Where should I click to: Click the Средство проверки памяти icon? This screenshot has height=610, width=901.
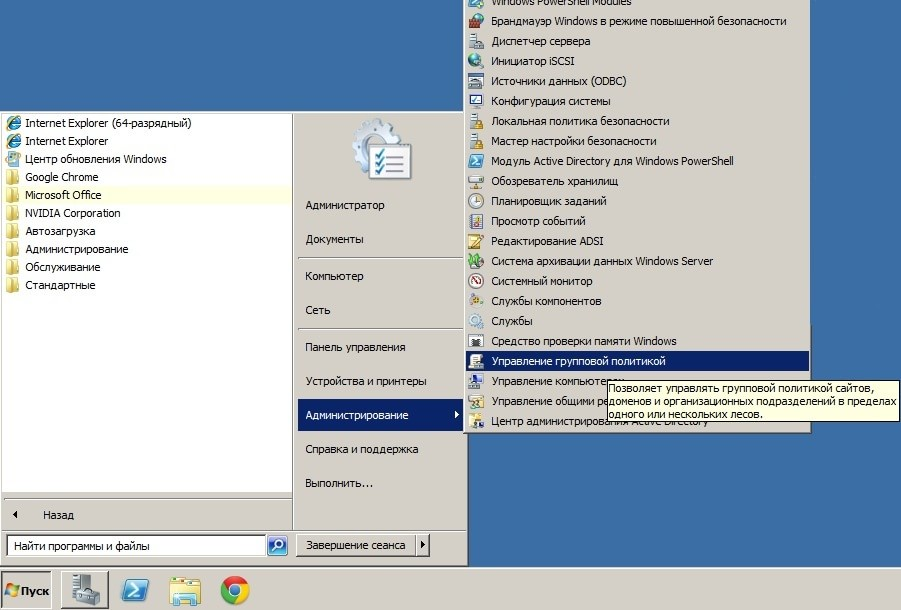(x=476, y=341)
